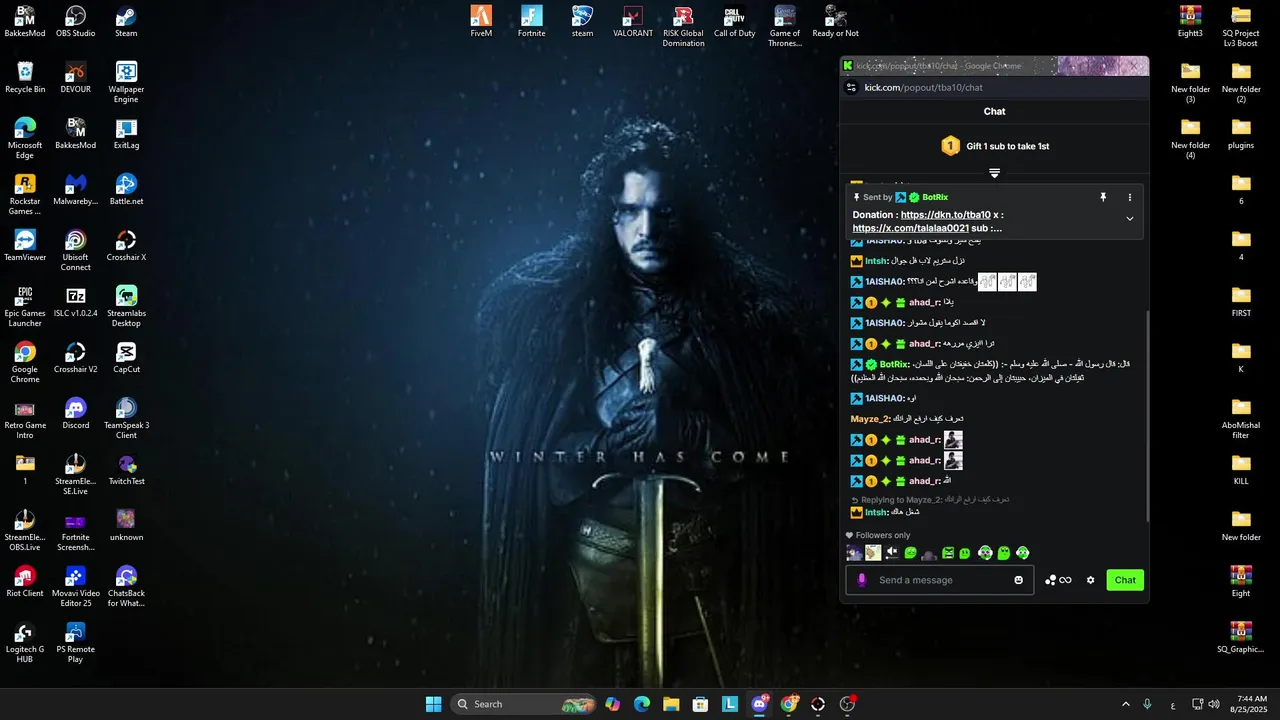This screenshot has width=1280, height=720.
Task: Open chat settings gear icon
Action: [x=1091, y=580]
